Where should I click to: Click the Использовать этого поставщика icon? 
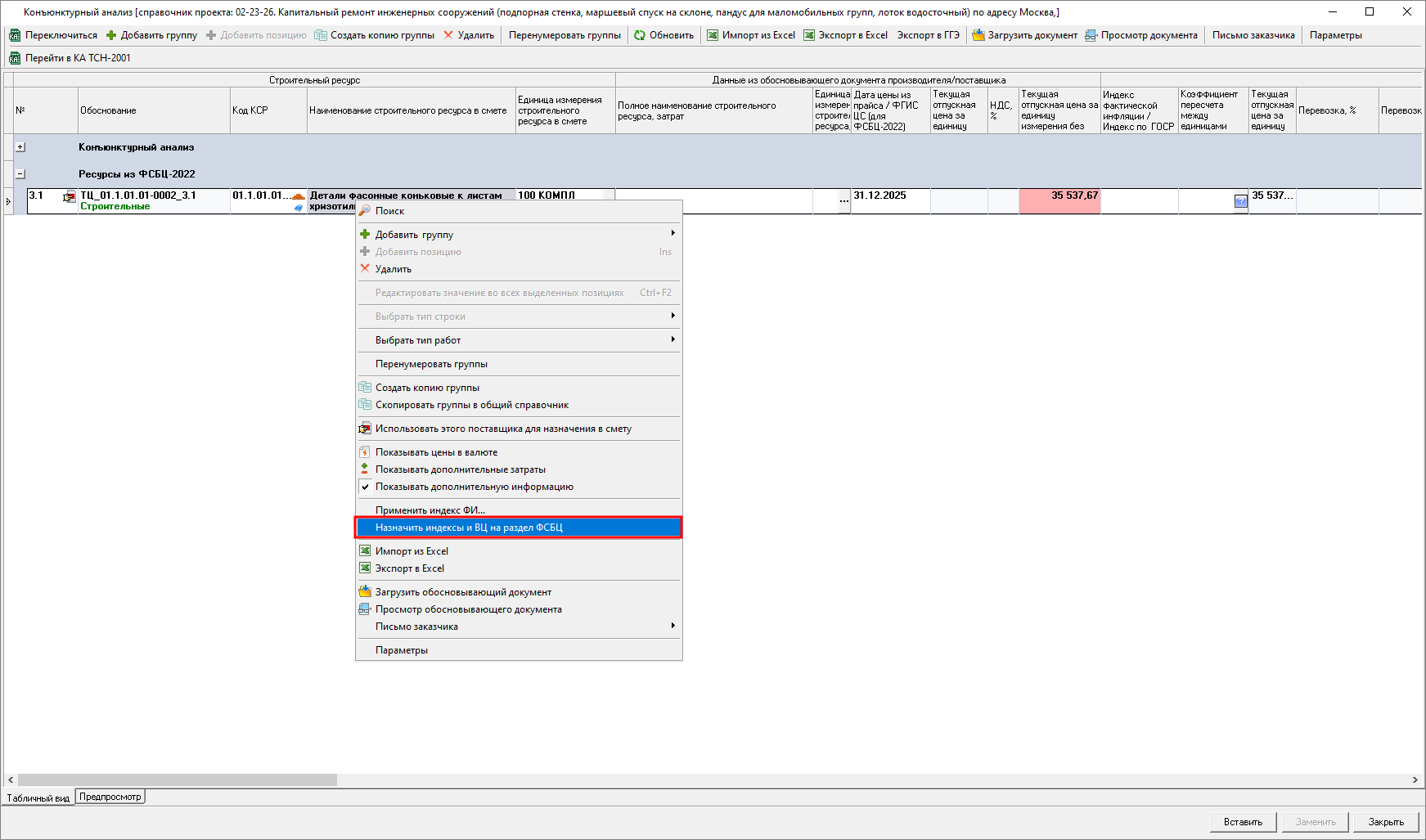[365, 429]
